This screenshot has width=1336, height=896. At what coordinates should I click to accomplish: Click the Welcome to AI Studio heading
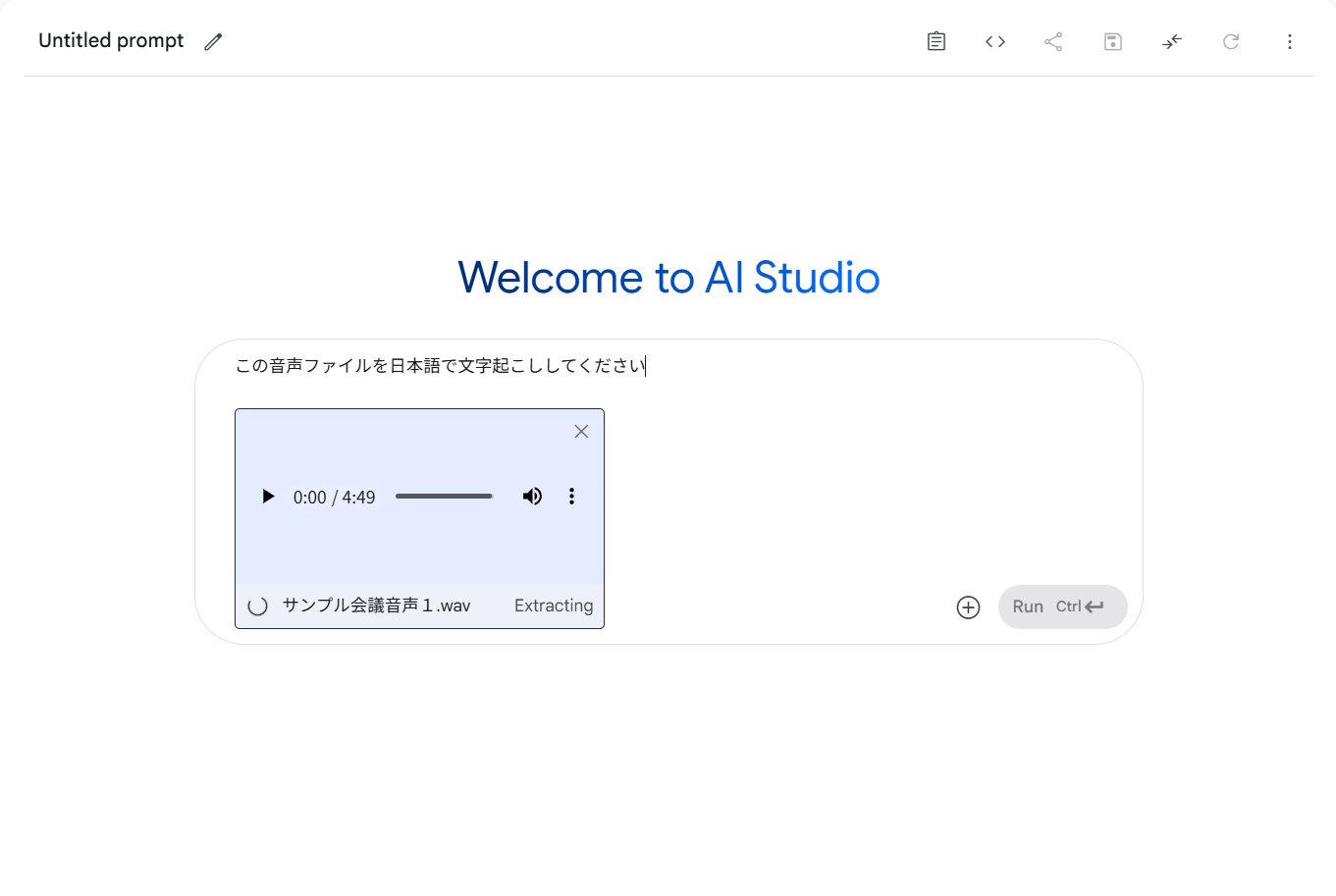coord(668,278)
